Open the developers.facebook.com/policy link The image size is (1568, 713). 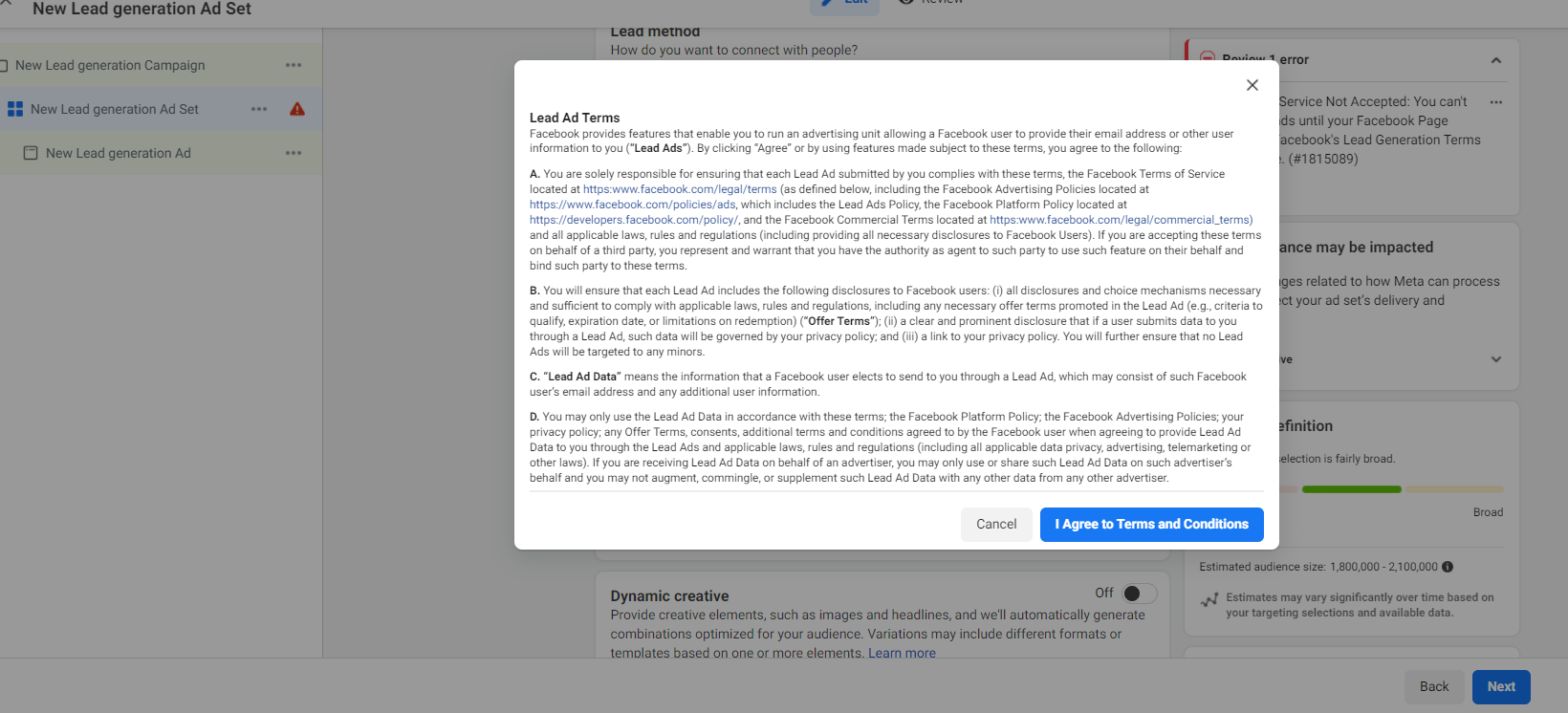pyautogui.click(x=634, y=220)
